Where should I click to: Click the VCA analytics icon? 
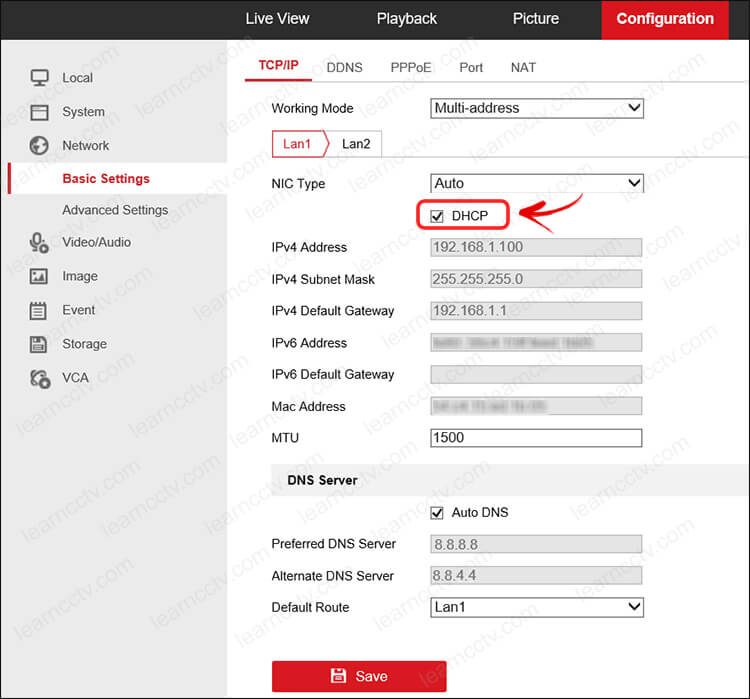coord(39,378)
